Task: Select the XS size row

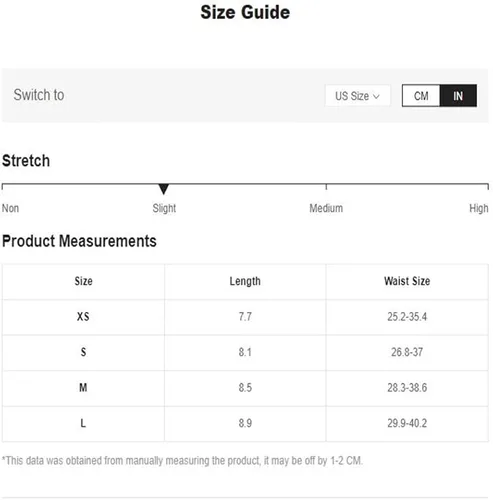Action: (245, 317)
